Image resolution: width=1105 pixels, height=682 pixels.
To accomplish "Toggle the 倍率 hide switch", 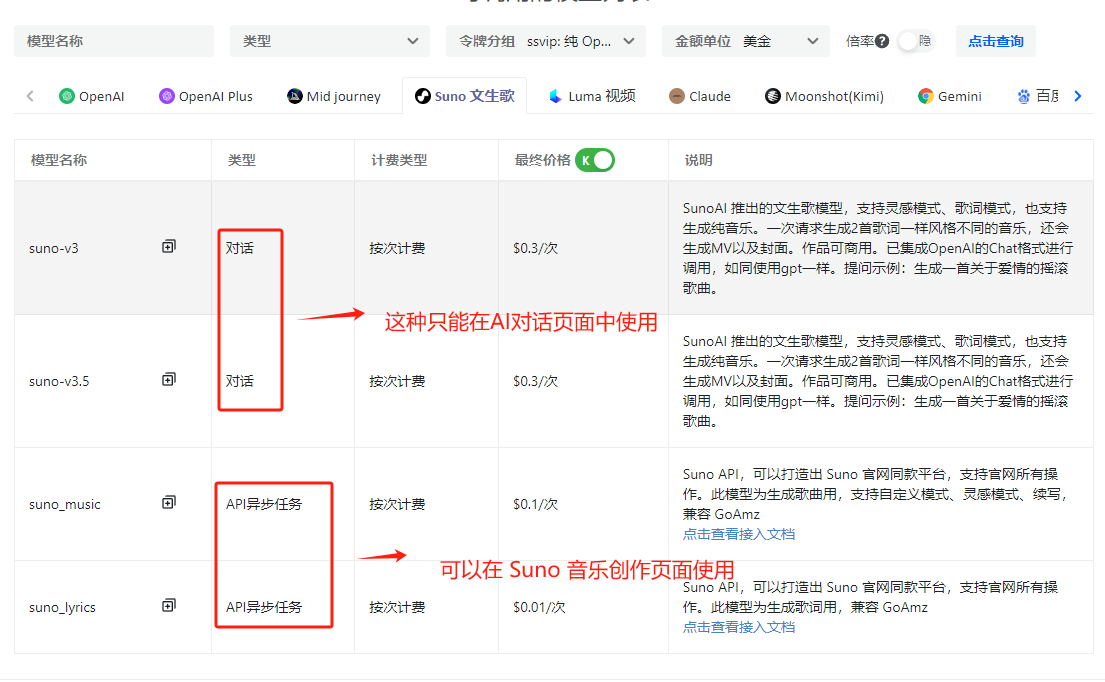I will click(x=915, y=42).
